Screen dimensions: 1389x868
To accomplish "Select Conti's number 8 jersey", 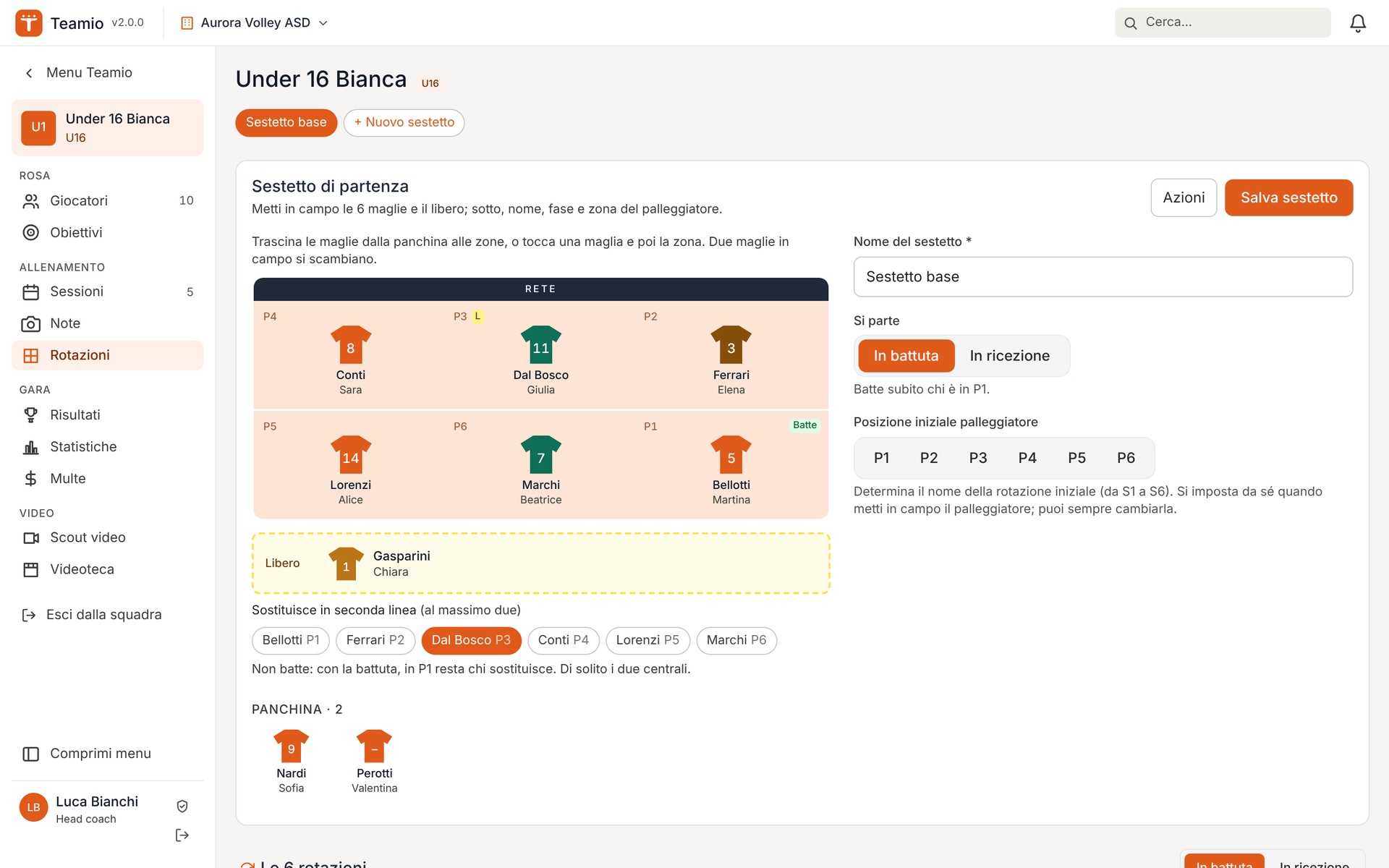I will coord(351,345).
